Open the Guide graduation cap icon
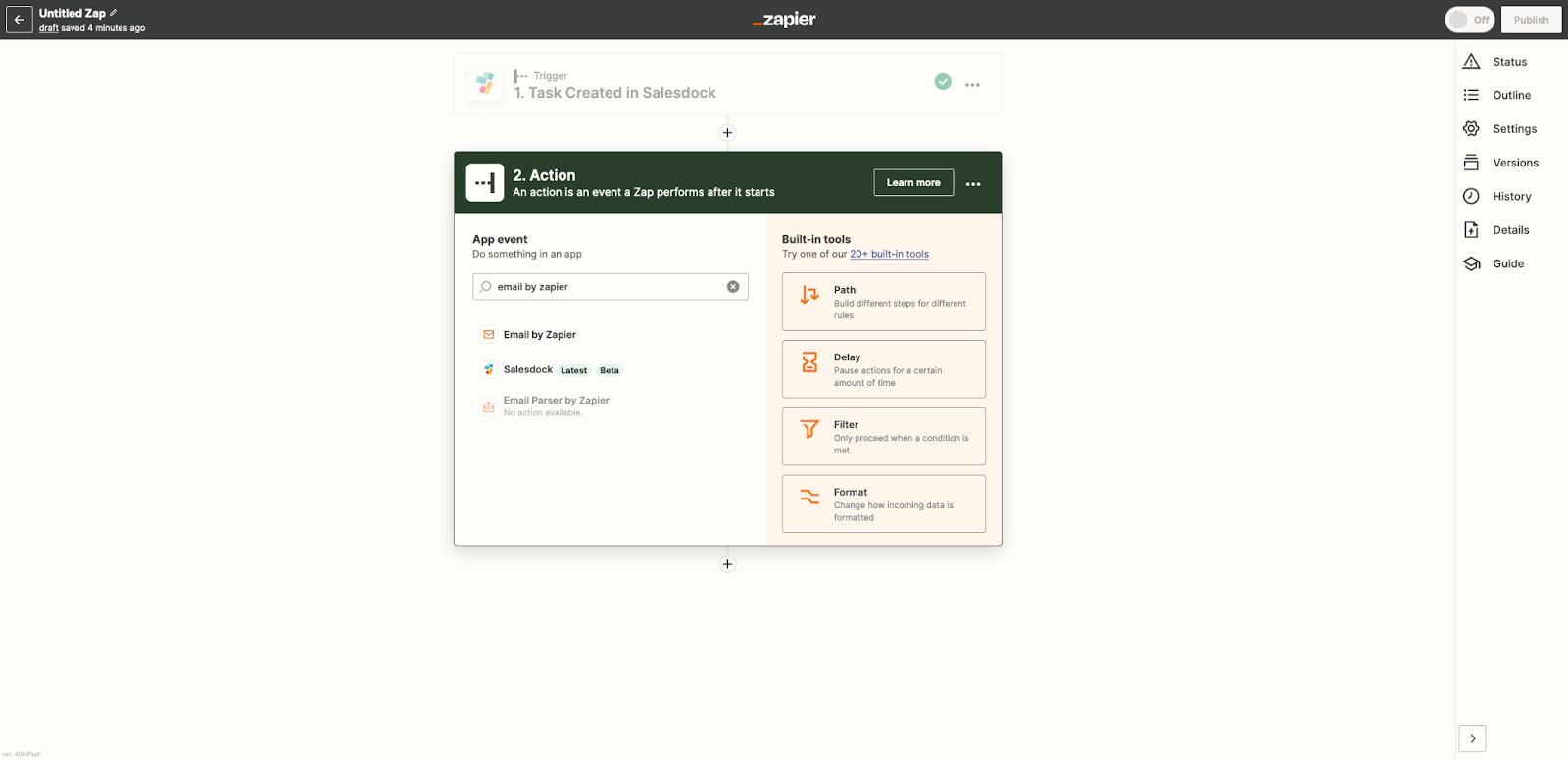The image size is (1568, 761). click(x=1471, y=263)
